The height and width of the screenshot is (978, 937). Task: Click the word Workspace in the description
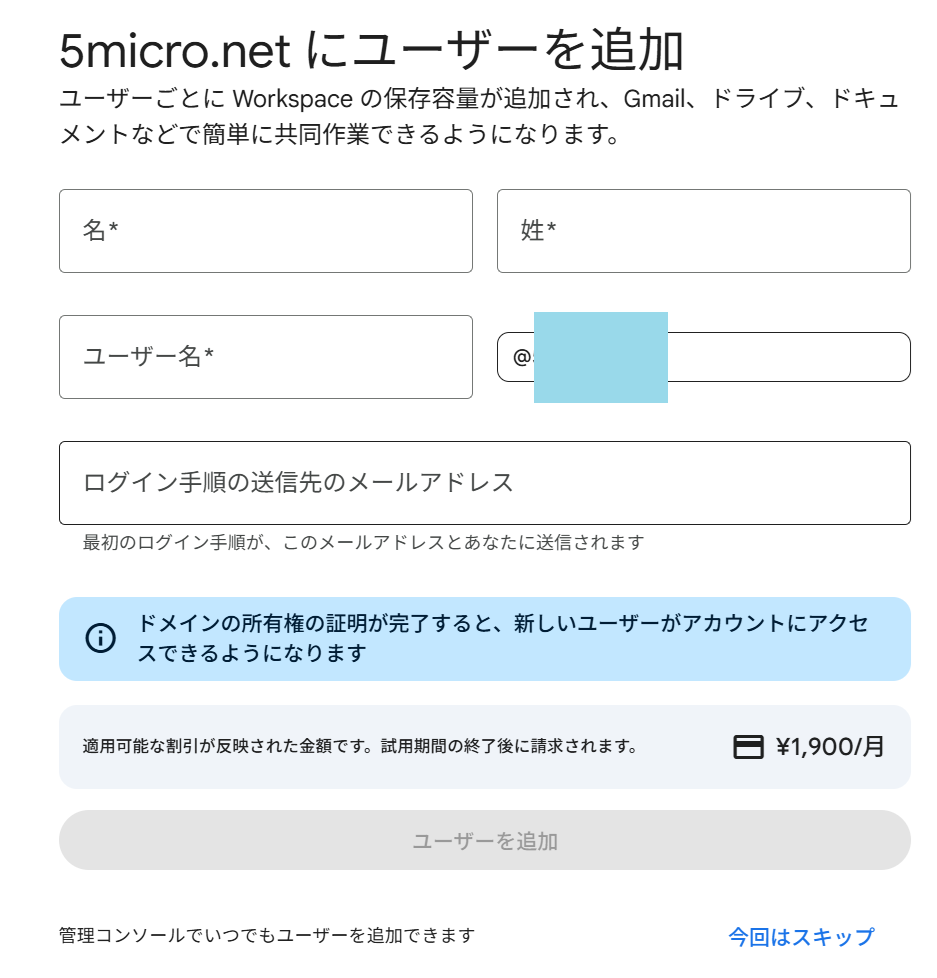292,100
